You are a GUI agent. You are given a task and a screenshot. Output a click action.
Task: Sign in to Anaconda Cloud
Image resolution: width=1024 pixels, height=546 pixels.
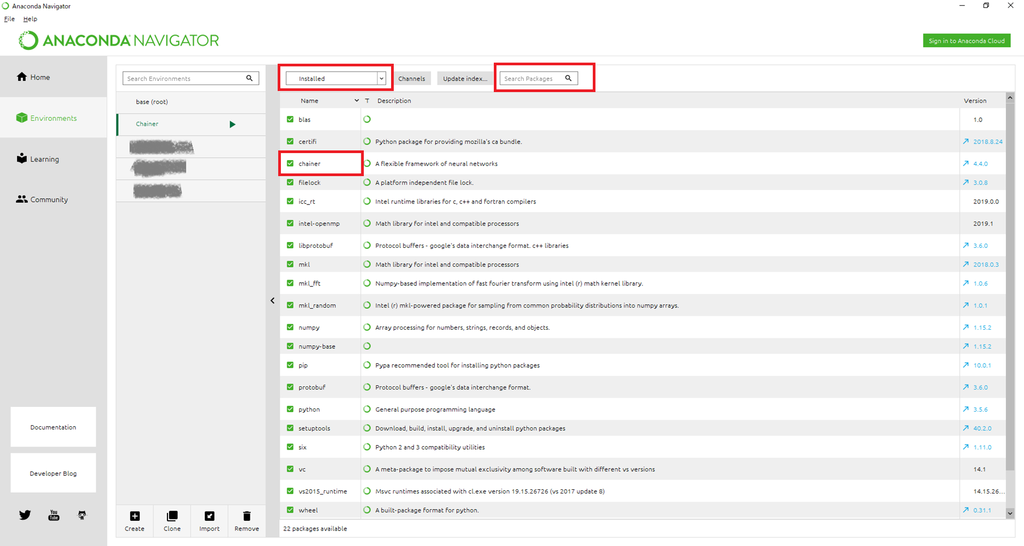pyautogui.click(x=967, y=40)
